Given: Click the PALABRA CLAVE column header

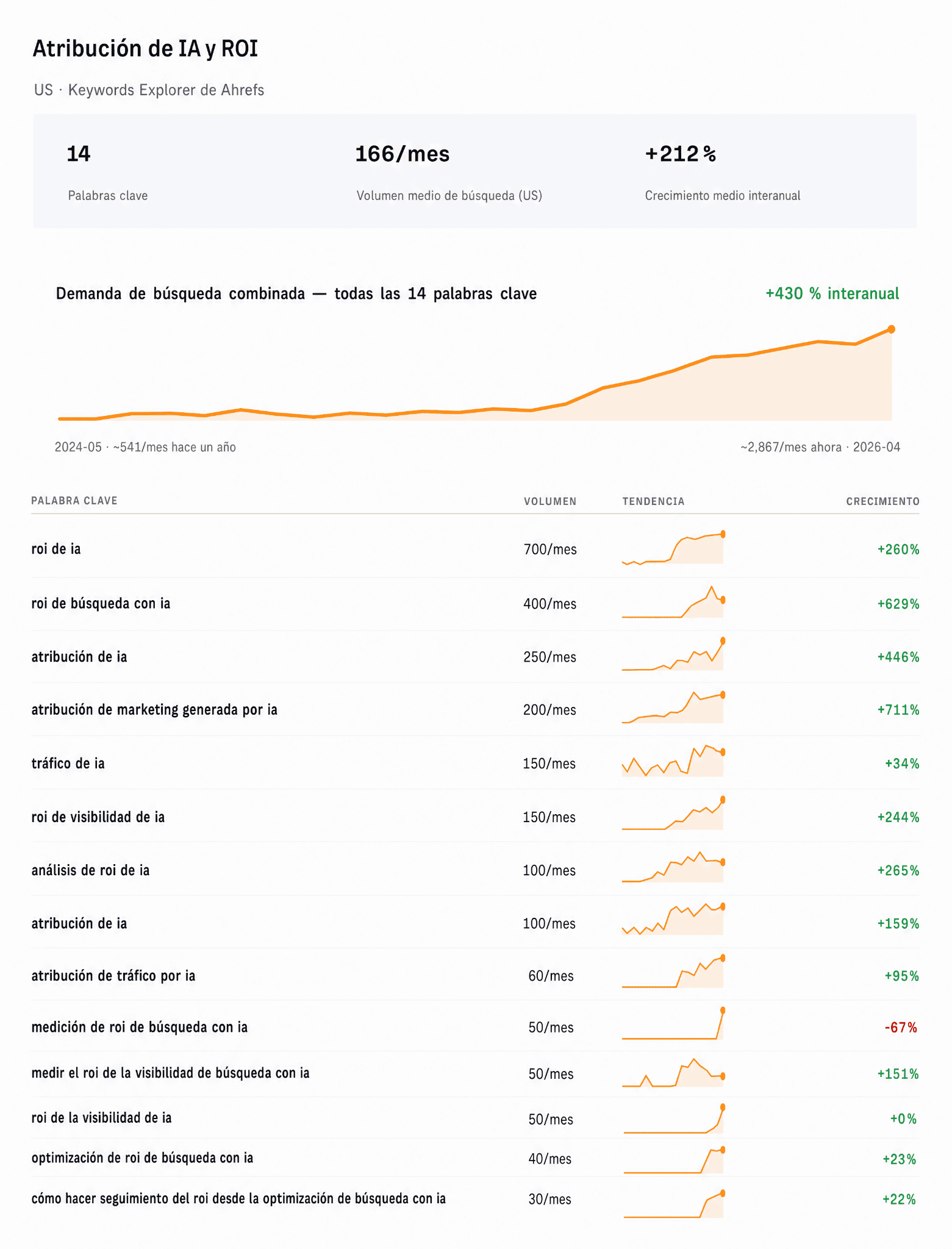Looking at the screenshot, I should (x=74, y=501).
